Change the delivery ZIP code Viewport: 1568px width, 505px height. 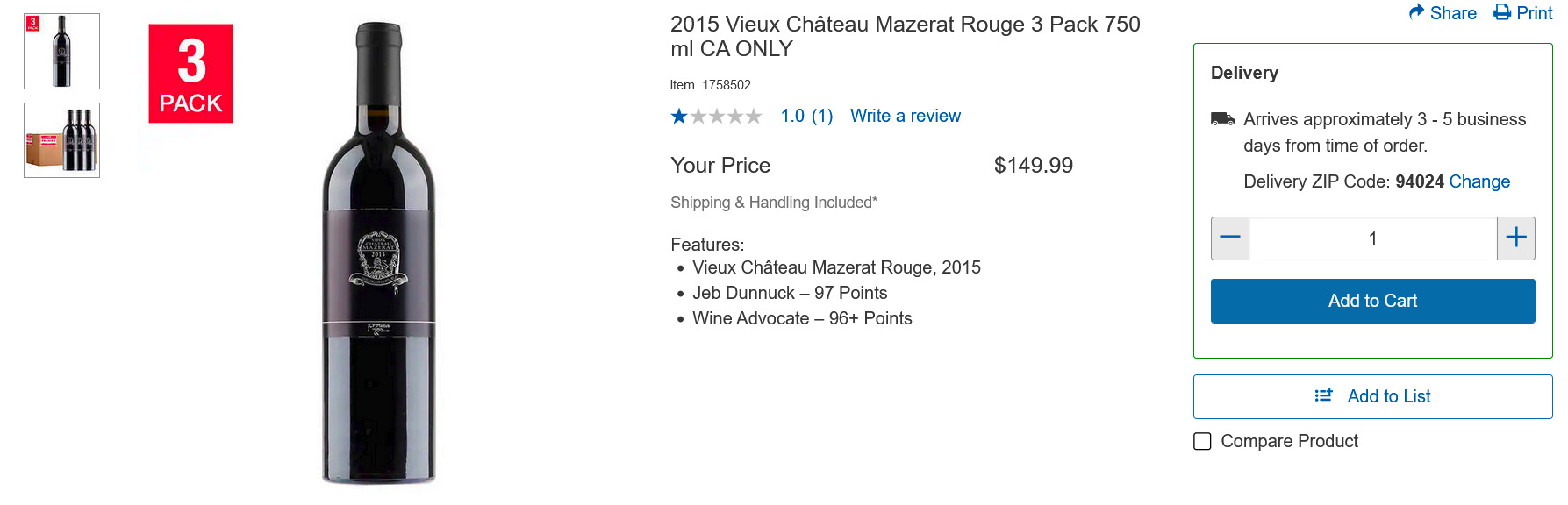[x=1479, y=181]
